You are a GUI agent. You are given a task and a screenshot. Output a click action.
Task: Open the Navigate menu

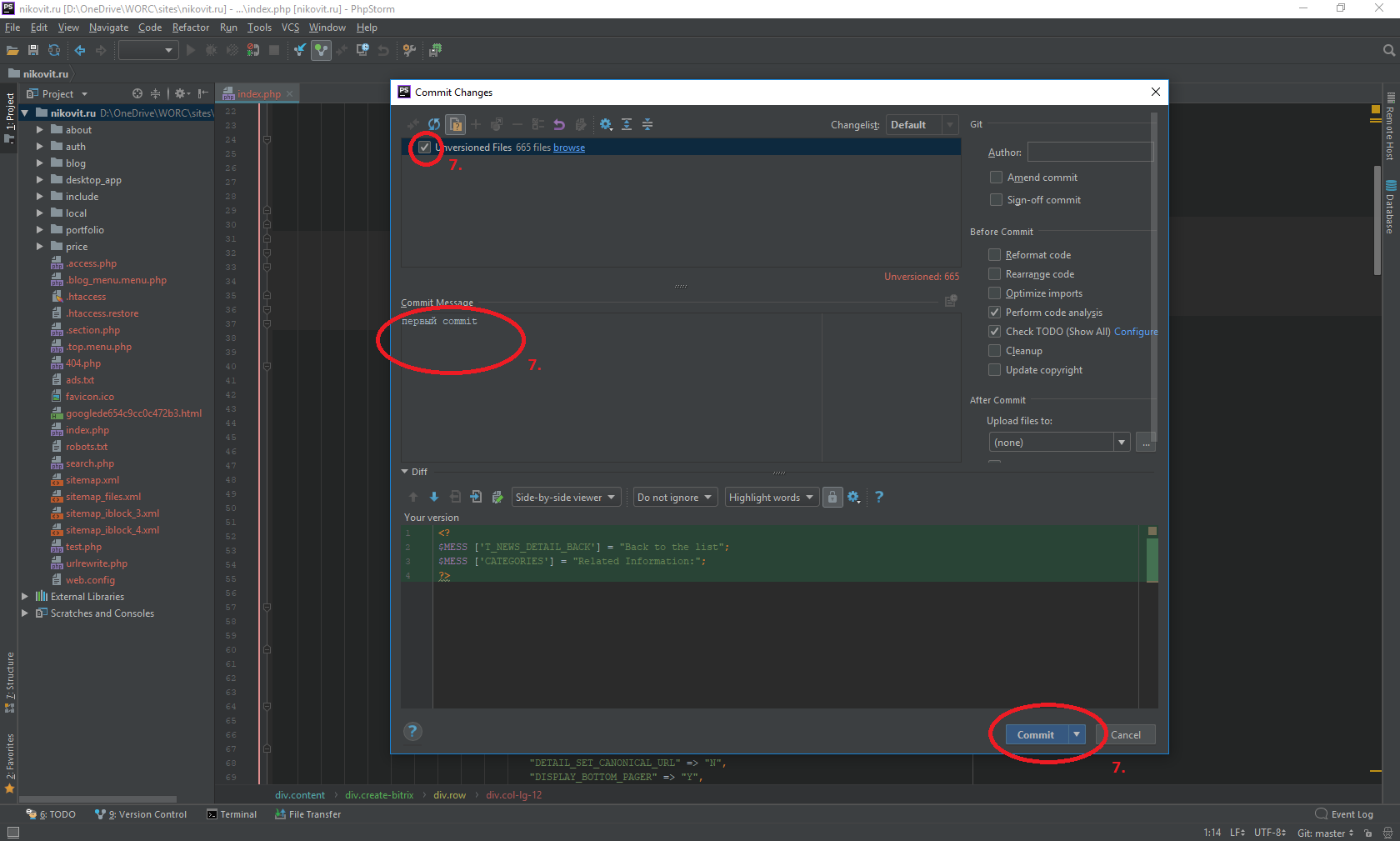108,28
